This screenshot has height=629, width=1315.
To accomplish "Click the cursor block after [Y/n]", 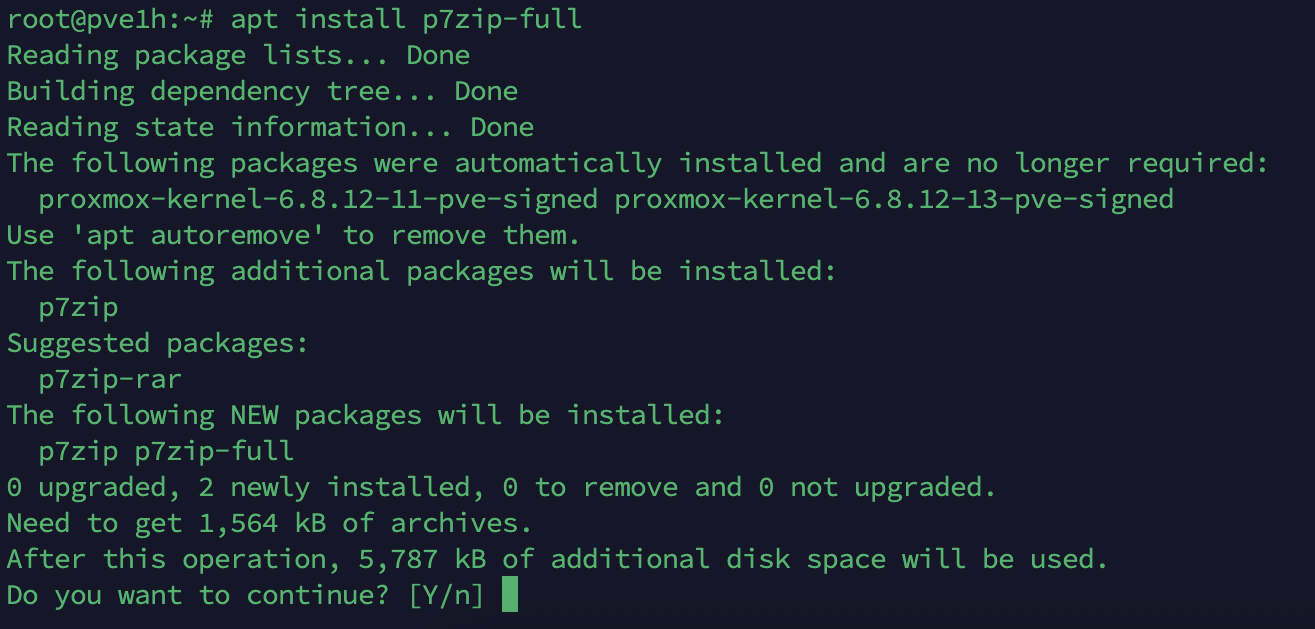I will click(x=510, y=595).
